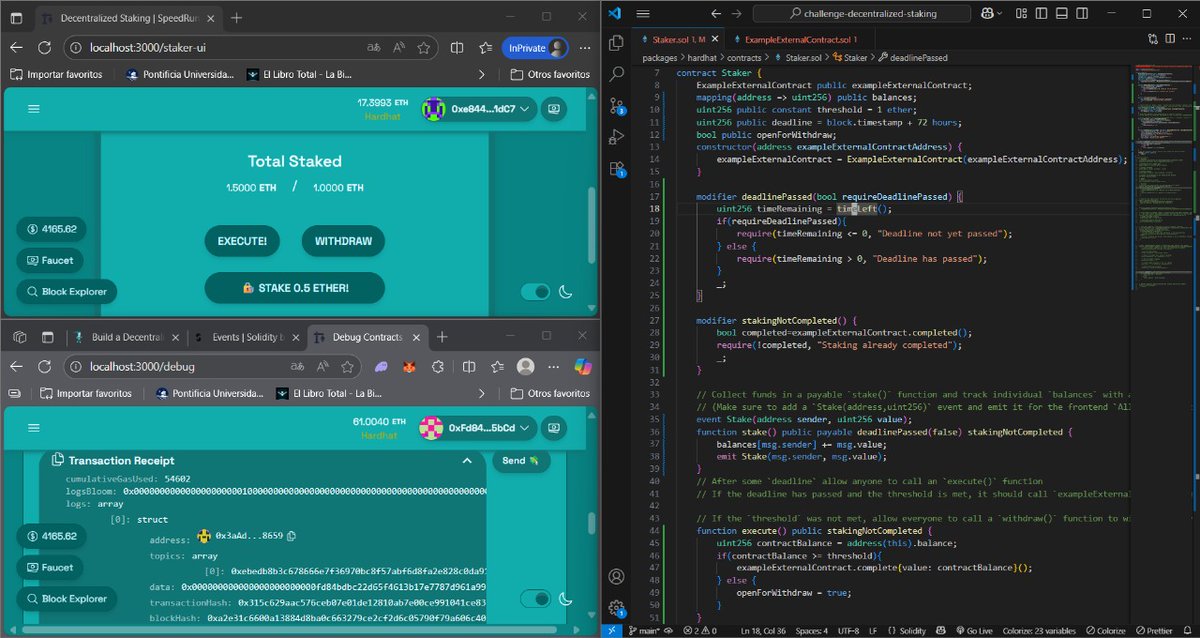Open the Manage gear in VS Code activity bar
Image resolution: width=1200 pixels, height=638 pixels.
point(617,607)
